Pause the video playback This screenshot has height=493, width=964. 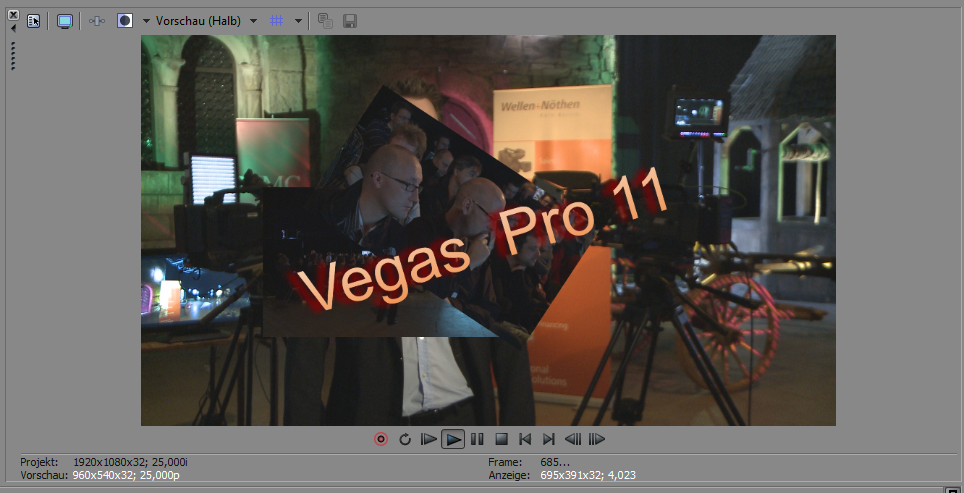tap(477, 439)
